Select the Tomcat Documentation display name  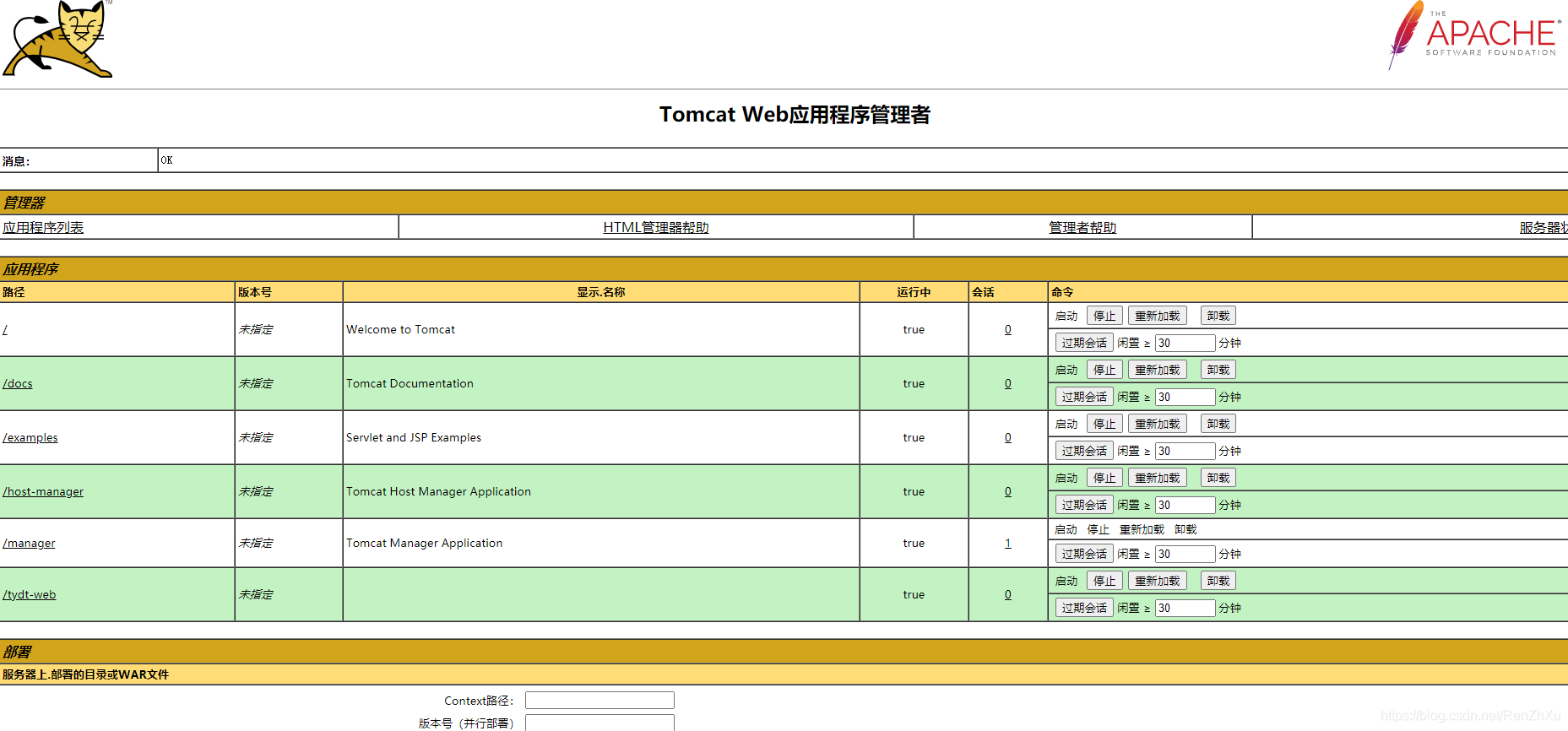(x=410, y=383)
